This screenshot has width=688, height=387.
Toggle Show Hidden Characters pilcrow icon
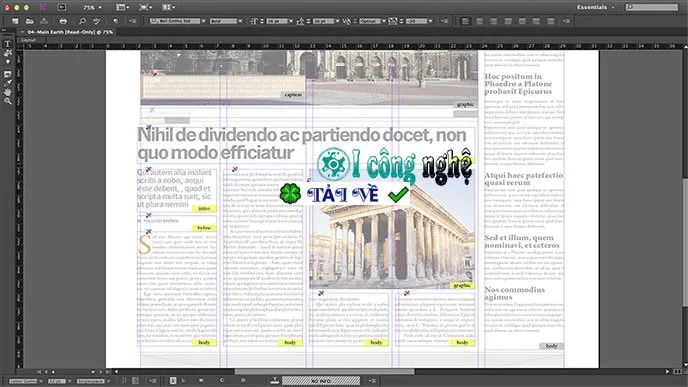pyautogui.click(x=115, y=21)
